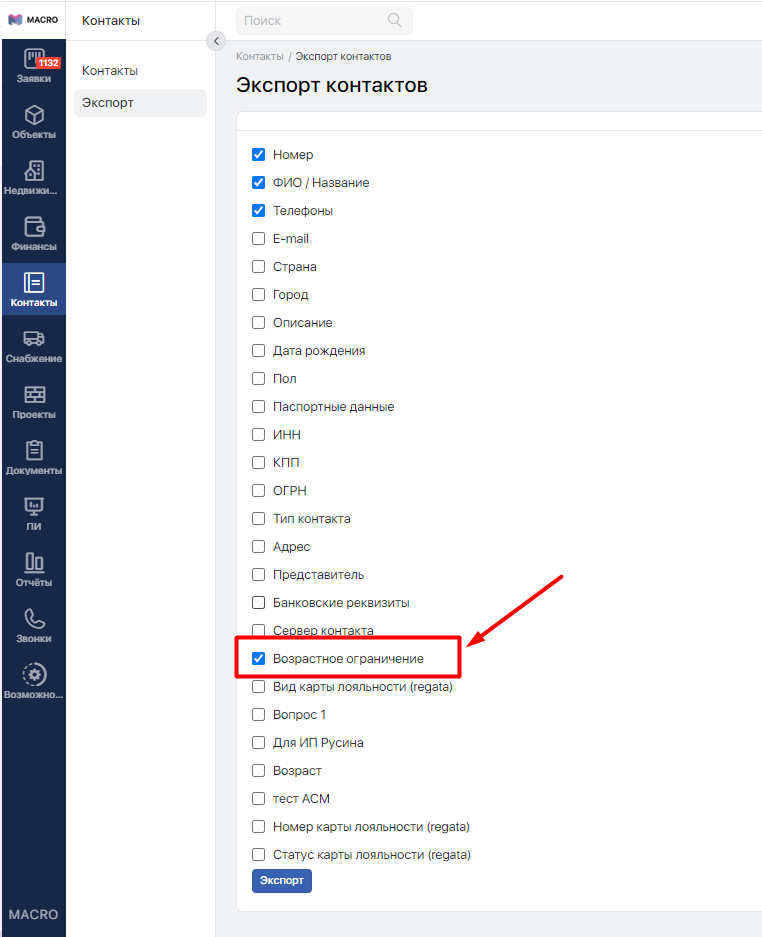This screenshot has width=762, height=937.
Task: Open Документы clipboard icon
Action: [x=34, y=451]
